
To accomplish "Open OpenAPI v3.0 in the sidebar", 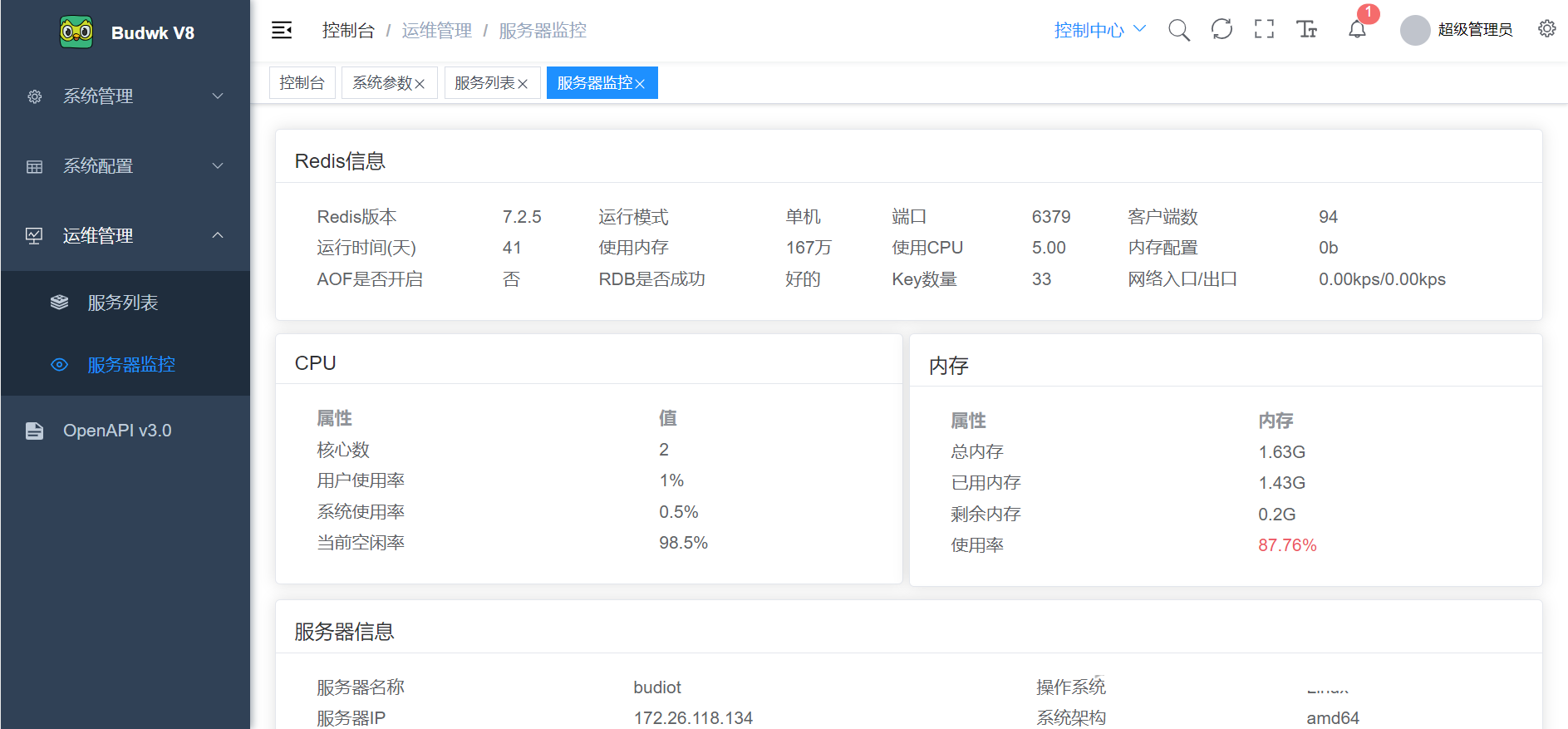I will tap(117, 431).
